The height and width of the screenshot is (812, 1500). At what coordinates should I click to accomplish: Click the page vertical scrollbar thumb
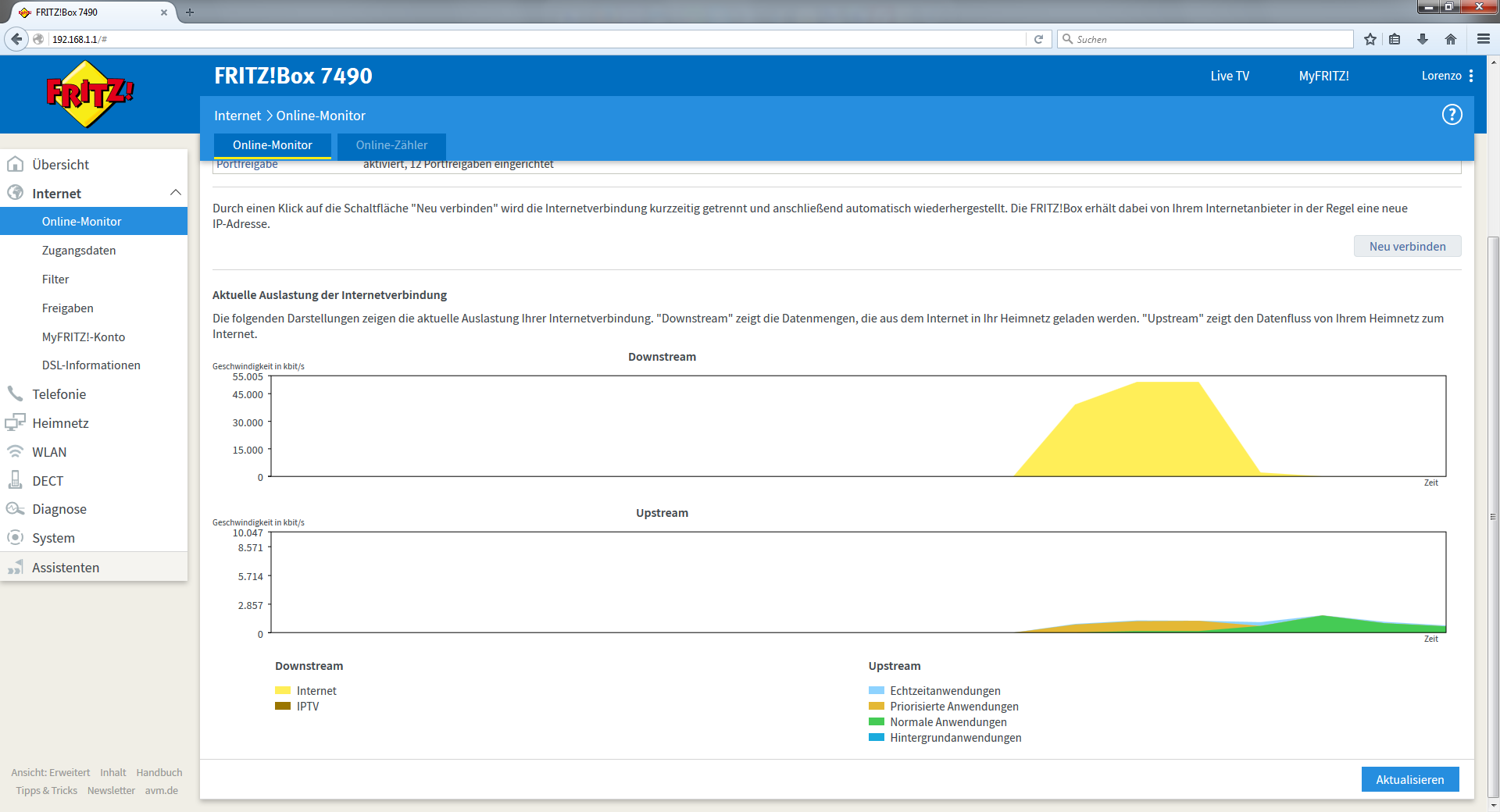(1493, 516)
